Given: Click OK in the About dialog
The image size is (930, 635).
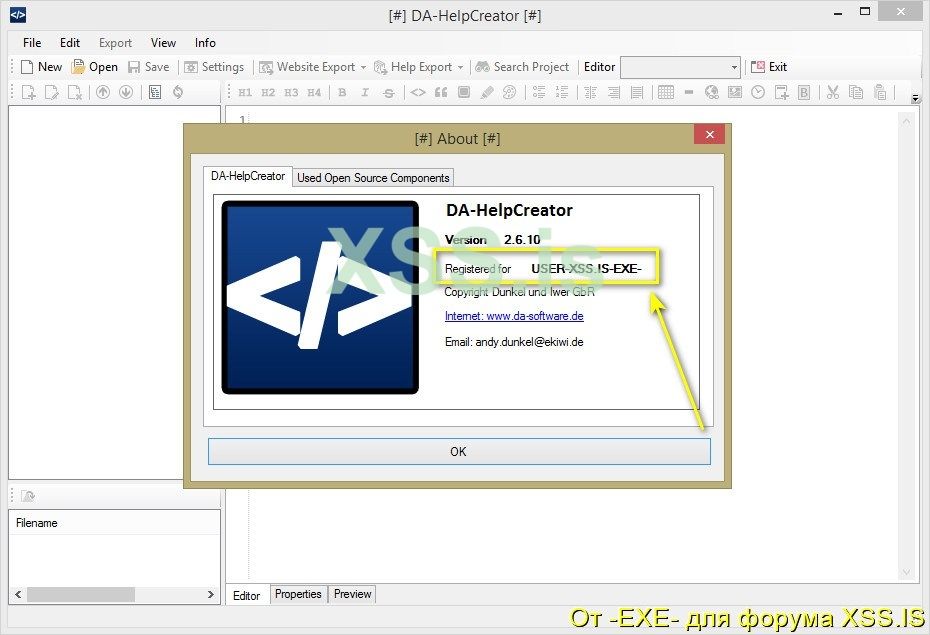Looking at the screenshot, I should click(459, 452).
